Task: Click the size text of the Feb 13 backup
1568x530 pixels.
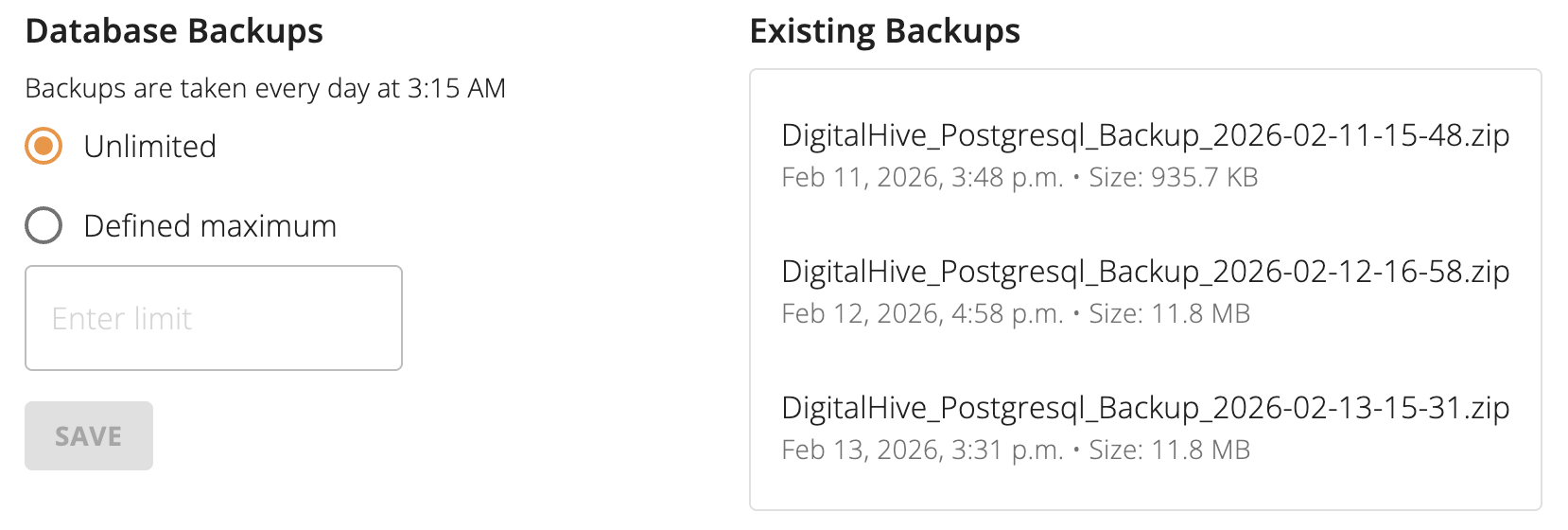Action: [1169, 450]
